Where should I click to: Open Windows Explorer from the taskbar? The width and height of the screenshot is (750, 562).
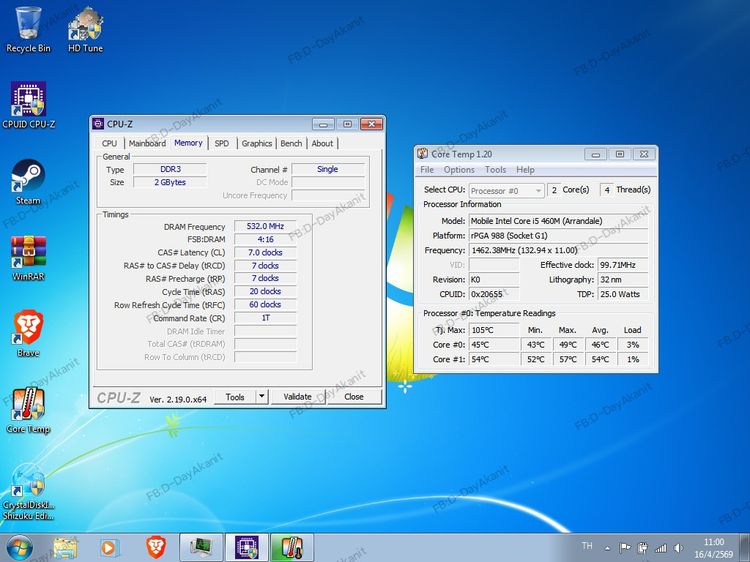point(65,548)
